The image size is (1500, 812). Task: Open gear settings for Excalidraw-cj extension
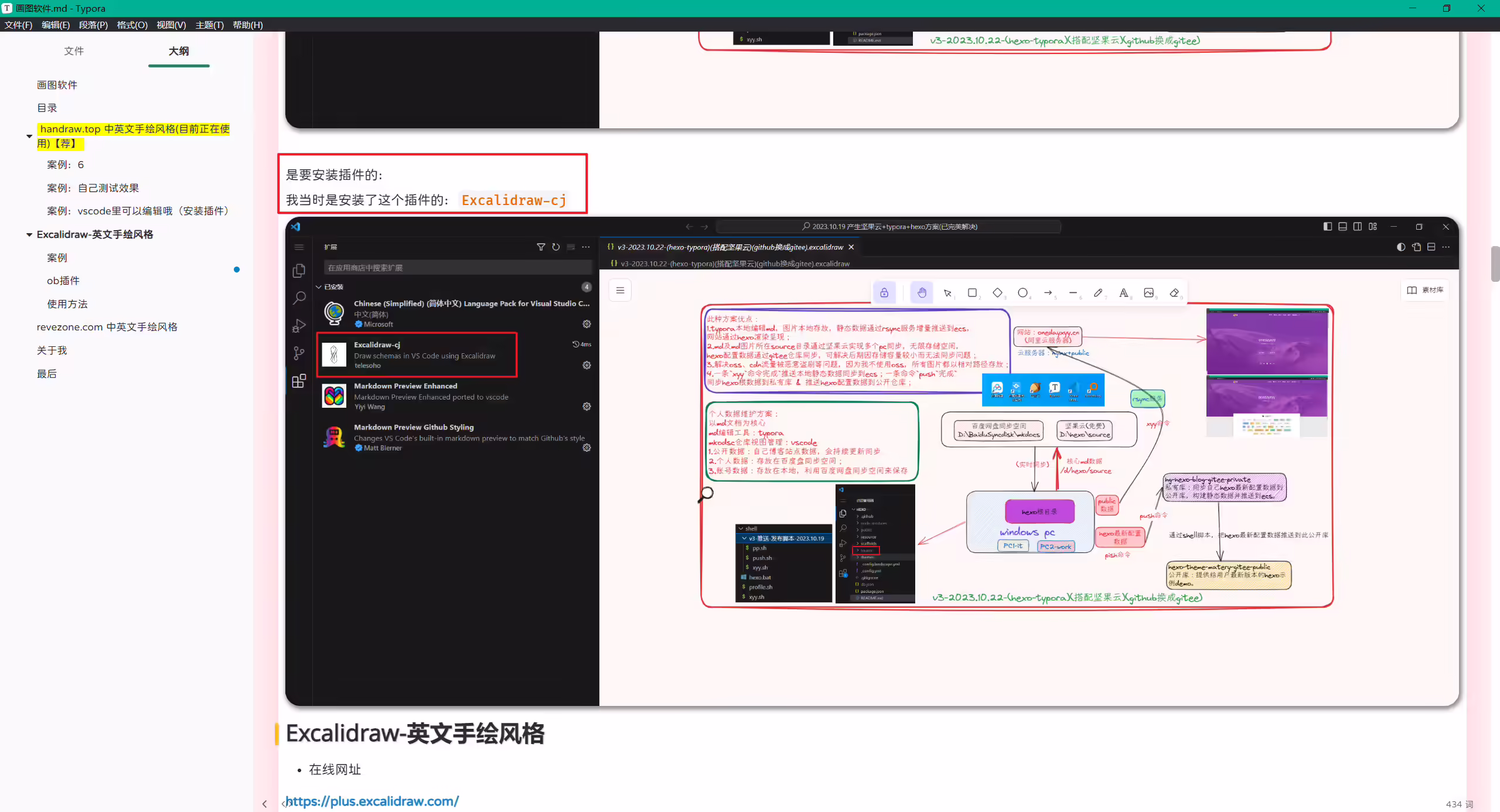click(x=587, y=365)
